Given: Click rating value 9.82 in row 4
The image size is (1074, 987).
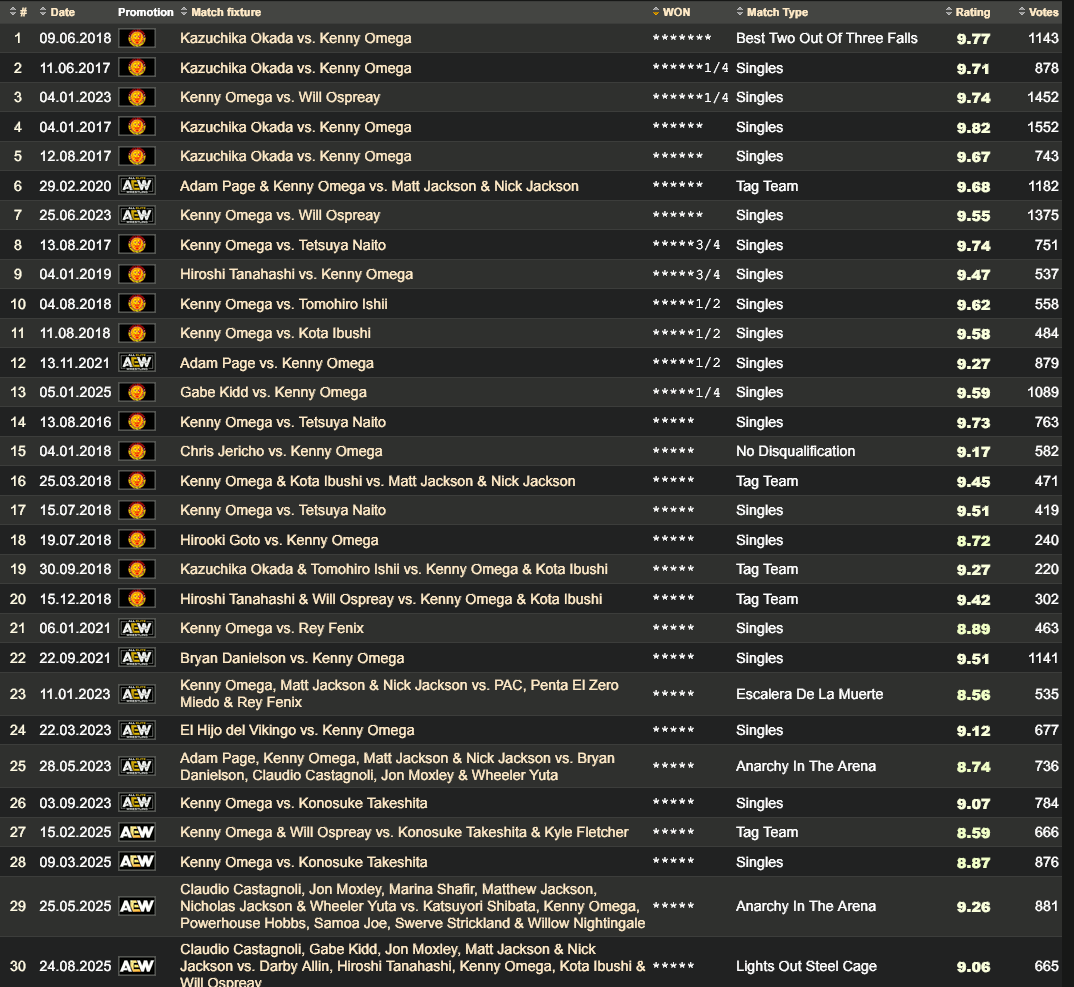Looking at the screenshot, I should point(973,127).
